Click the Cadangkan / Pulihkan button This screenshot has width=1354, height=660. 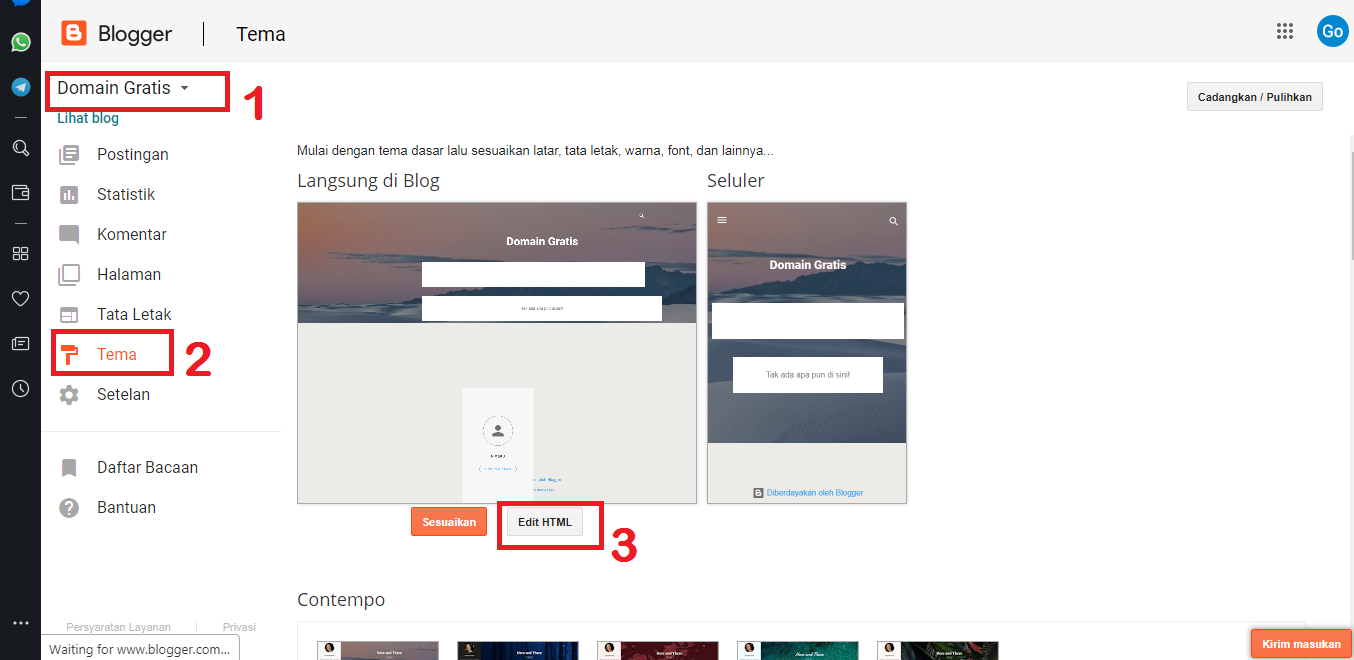coord(1254,97)
